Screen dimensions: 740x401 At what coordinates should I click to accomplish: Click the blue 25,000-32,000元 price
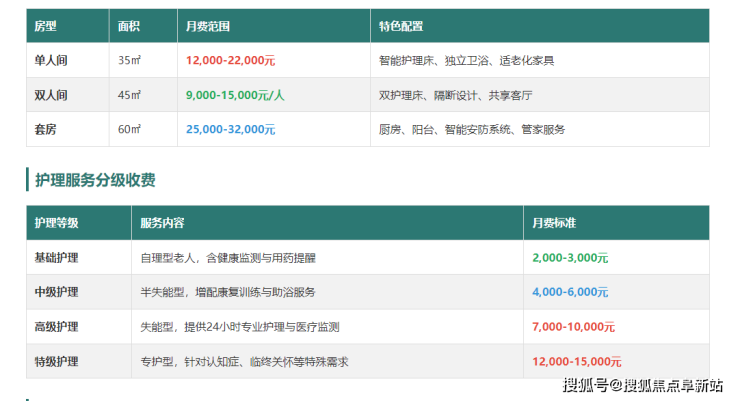pos(230,129)
